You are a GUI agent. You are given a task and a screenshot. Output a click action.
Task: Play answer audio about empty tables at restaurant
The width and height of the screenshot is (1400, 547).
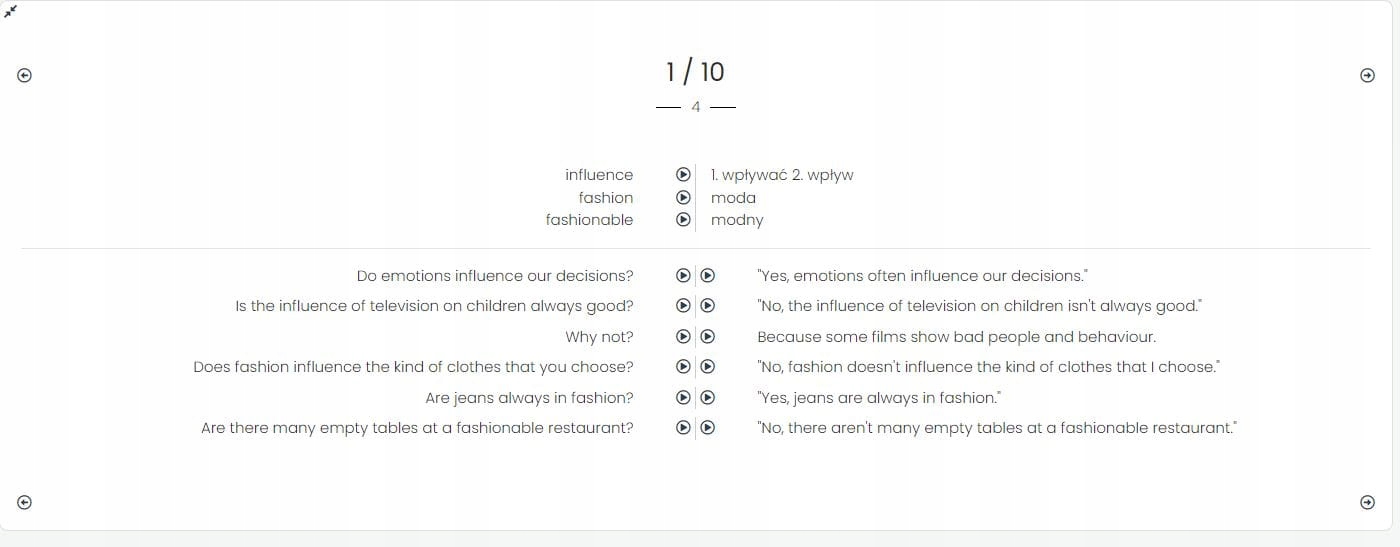pos(707,428)
